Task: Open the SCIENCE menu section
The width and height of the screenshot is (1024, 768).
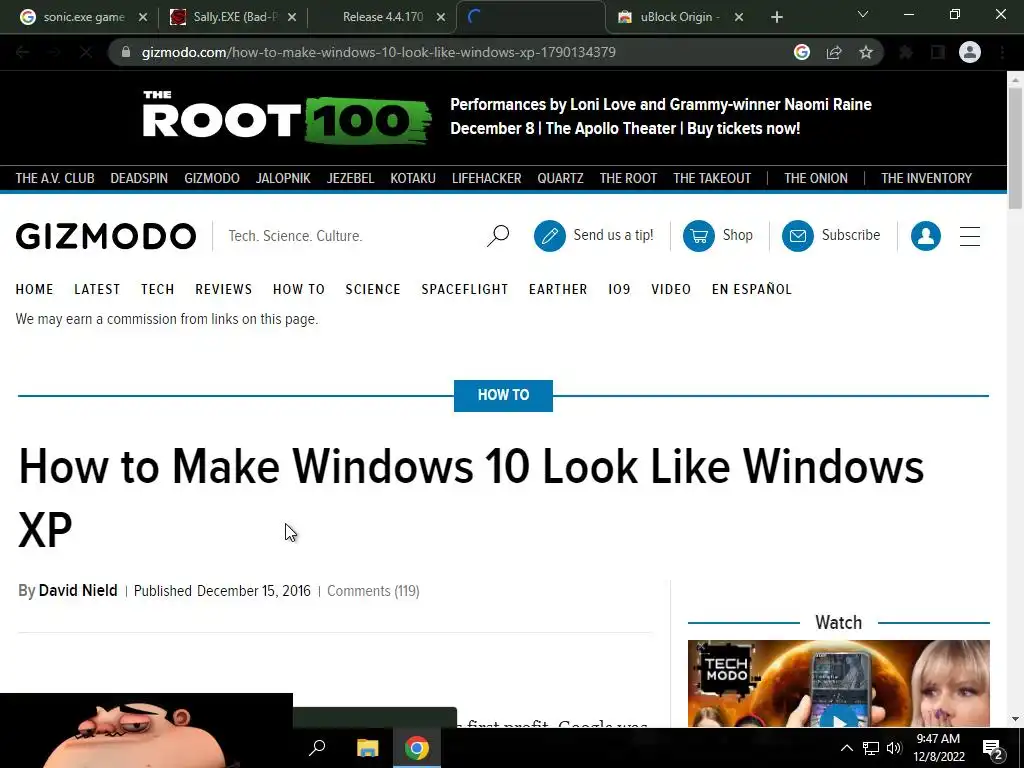Action: (x=373, y=289)
